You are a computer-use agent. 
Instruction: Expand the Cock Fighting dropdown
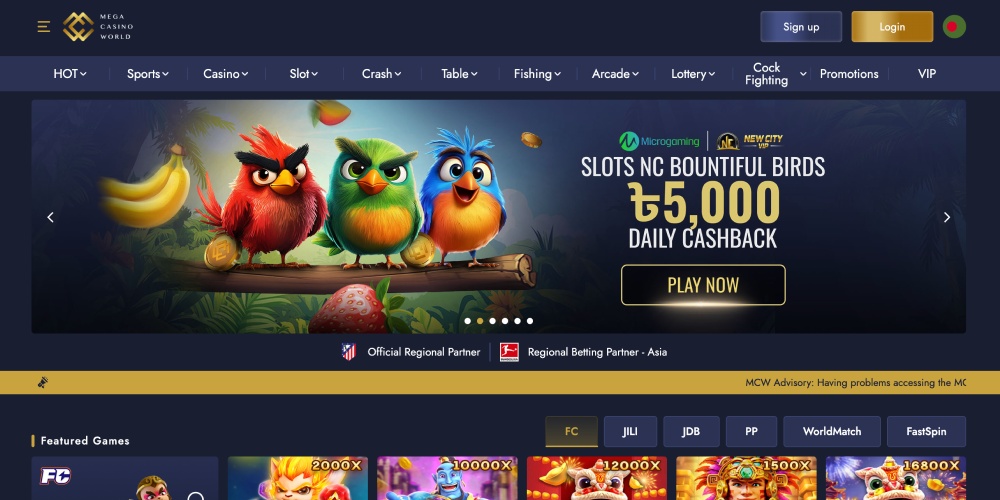[x=776, y=74]
